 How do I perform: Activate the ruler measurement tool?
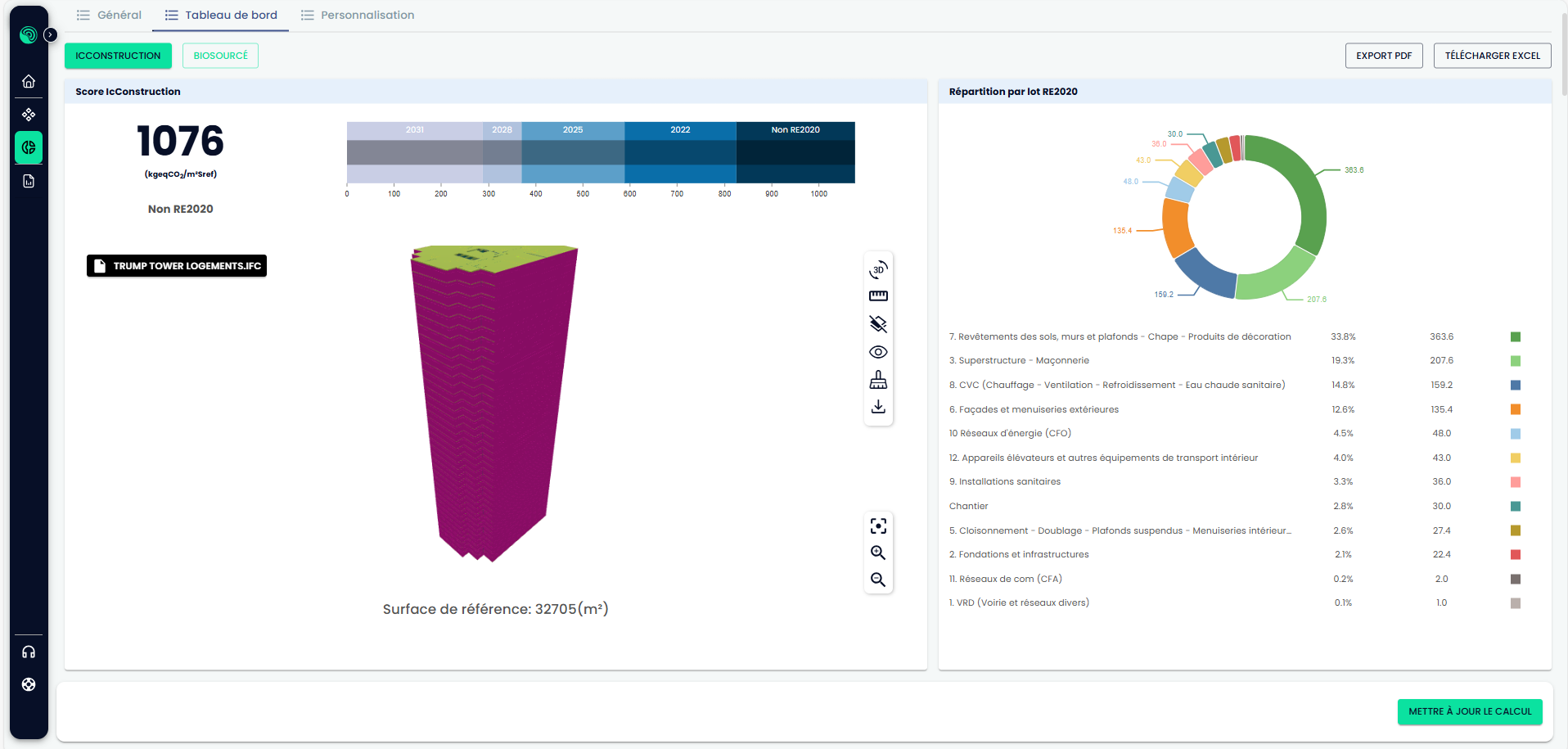(878, 296)
